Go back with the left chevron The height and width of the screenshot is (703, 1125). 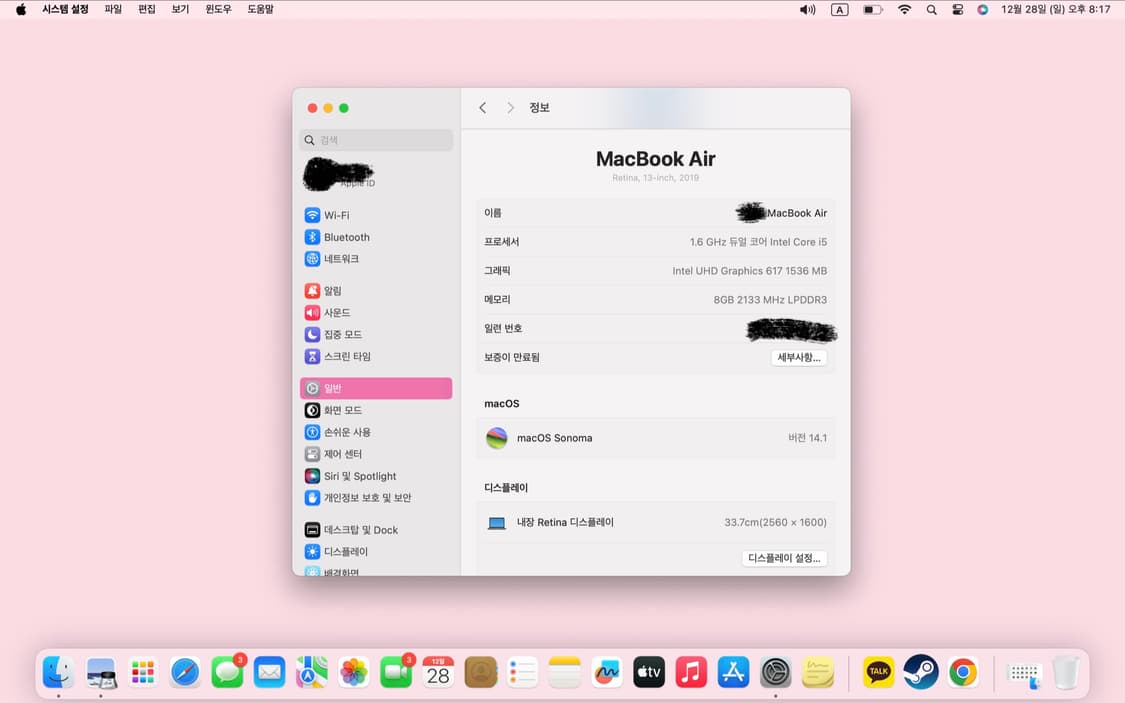coord(482,108)
